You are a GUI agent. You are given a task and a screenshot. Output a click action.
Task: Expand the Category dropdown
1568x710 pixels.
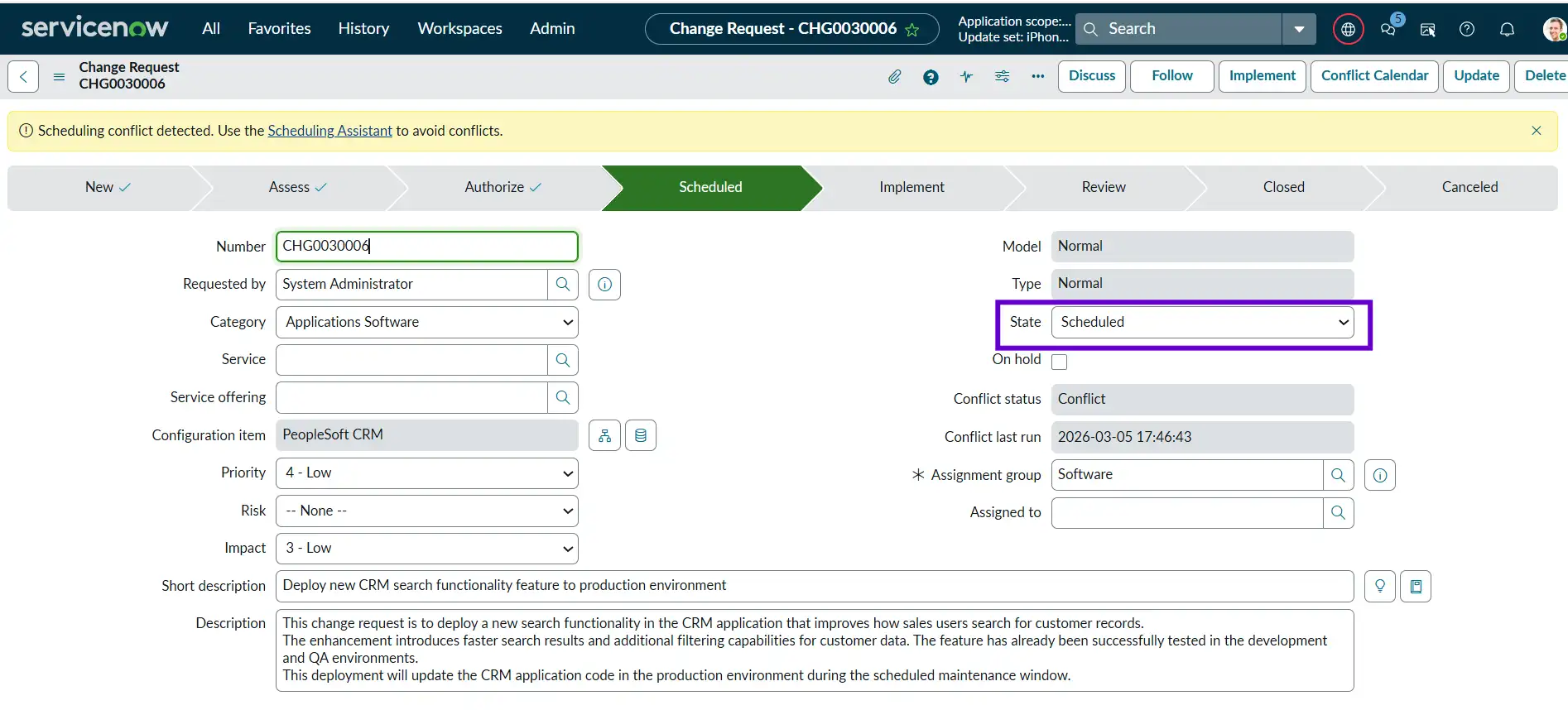coord(426,323)
